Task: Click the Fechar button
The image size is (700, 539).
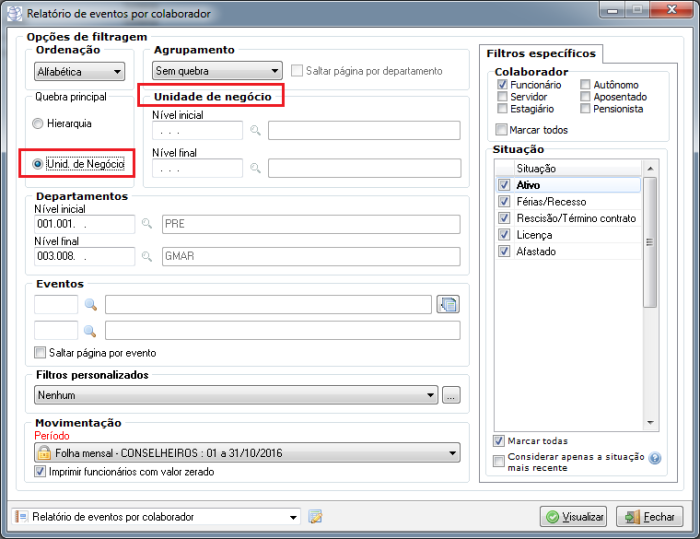Action: tap(649, 517)
